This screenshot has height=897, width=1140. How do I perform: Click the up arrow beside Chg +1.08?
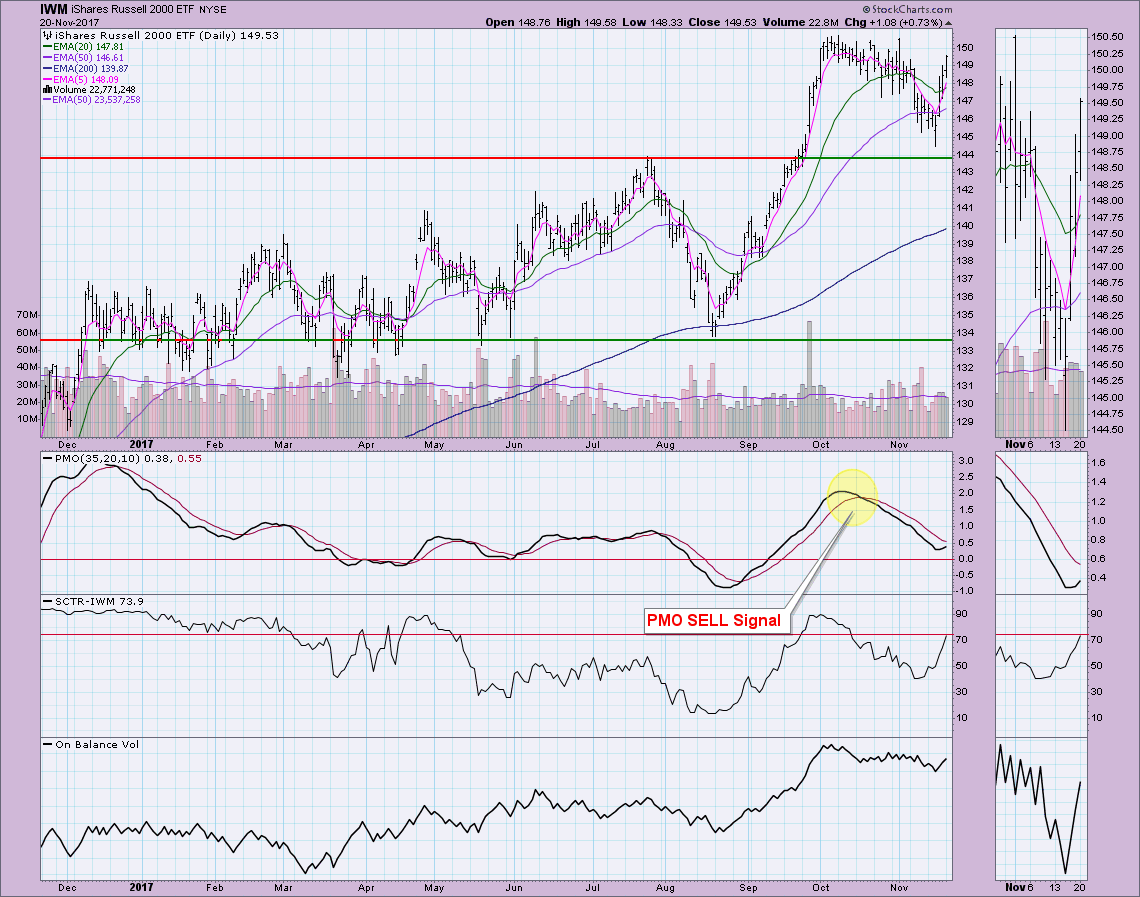point(948,23)
